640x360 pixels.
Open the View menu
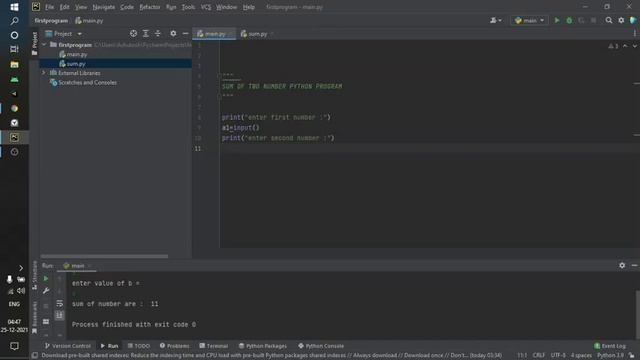(81, 7)
